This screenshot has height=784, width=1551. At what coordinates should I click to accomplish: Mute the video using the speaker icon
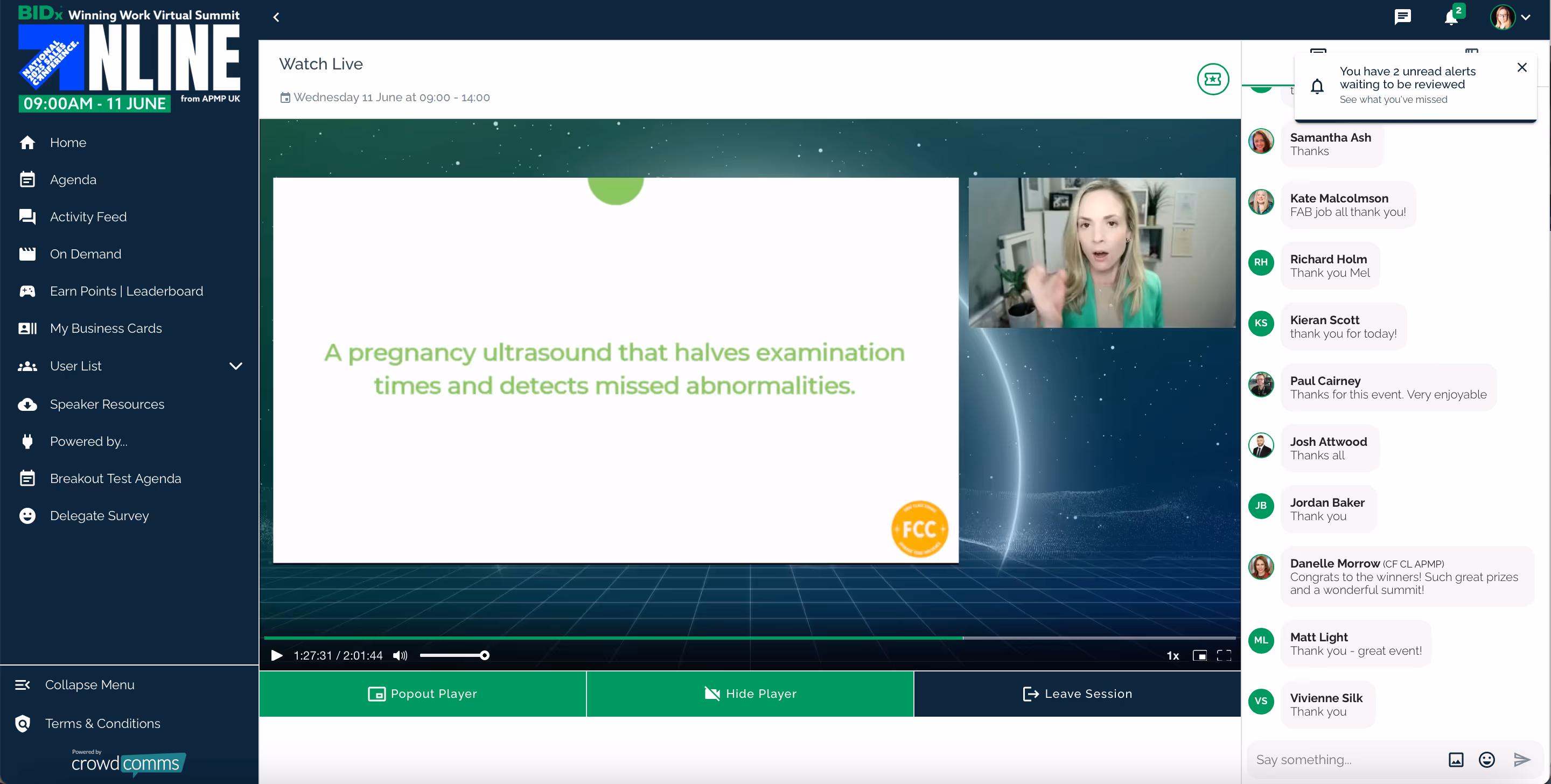click(400, 655)
